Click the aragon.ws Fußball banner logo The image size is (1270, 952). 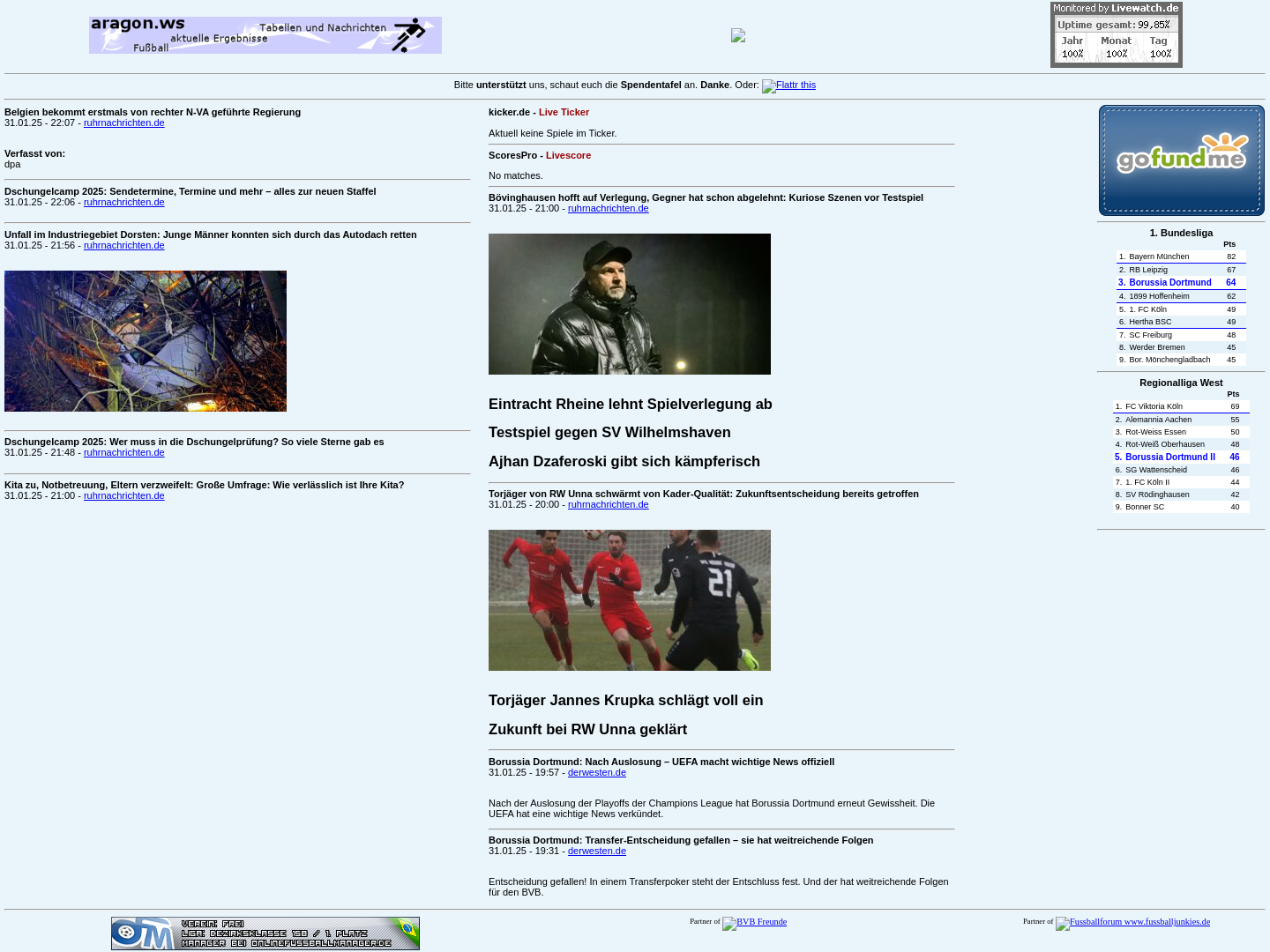pyautogui.click(x=265, y=35)
